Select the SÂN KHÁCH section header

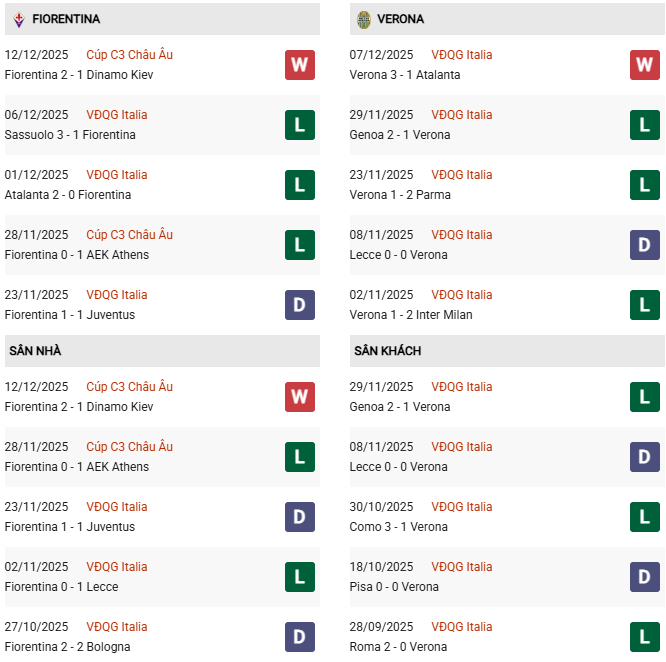[387, 351]
